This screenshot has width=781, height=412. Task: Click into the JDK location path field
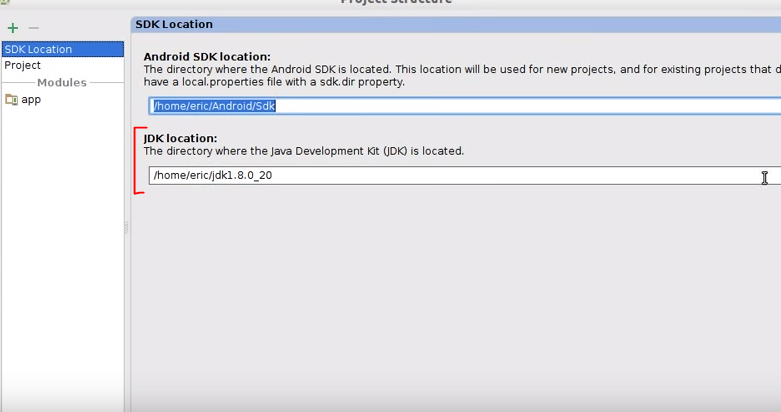click(464, 175)
